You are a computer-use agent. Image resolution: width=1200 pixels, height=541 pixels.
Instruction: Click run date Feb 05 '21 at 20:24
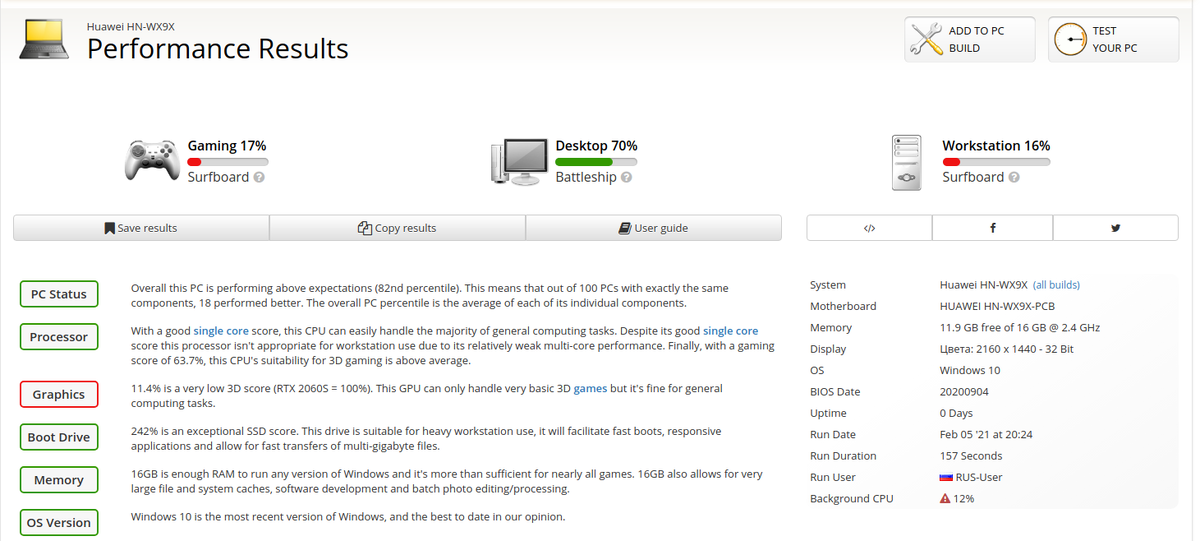tap(986, 435)
